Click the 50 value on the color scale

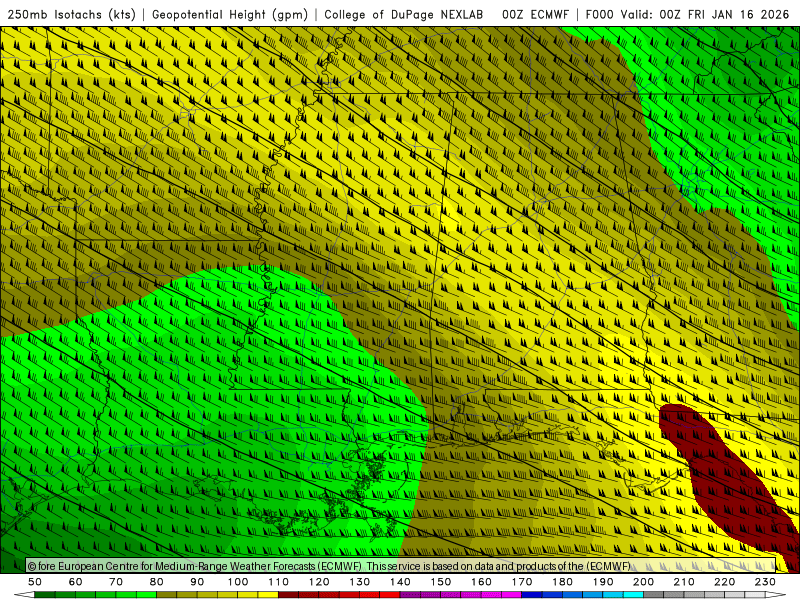35,582
